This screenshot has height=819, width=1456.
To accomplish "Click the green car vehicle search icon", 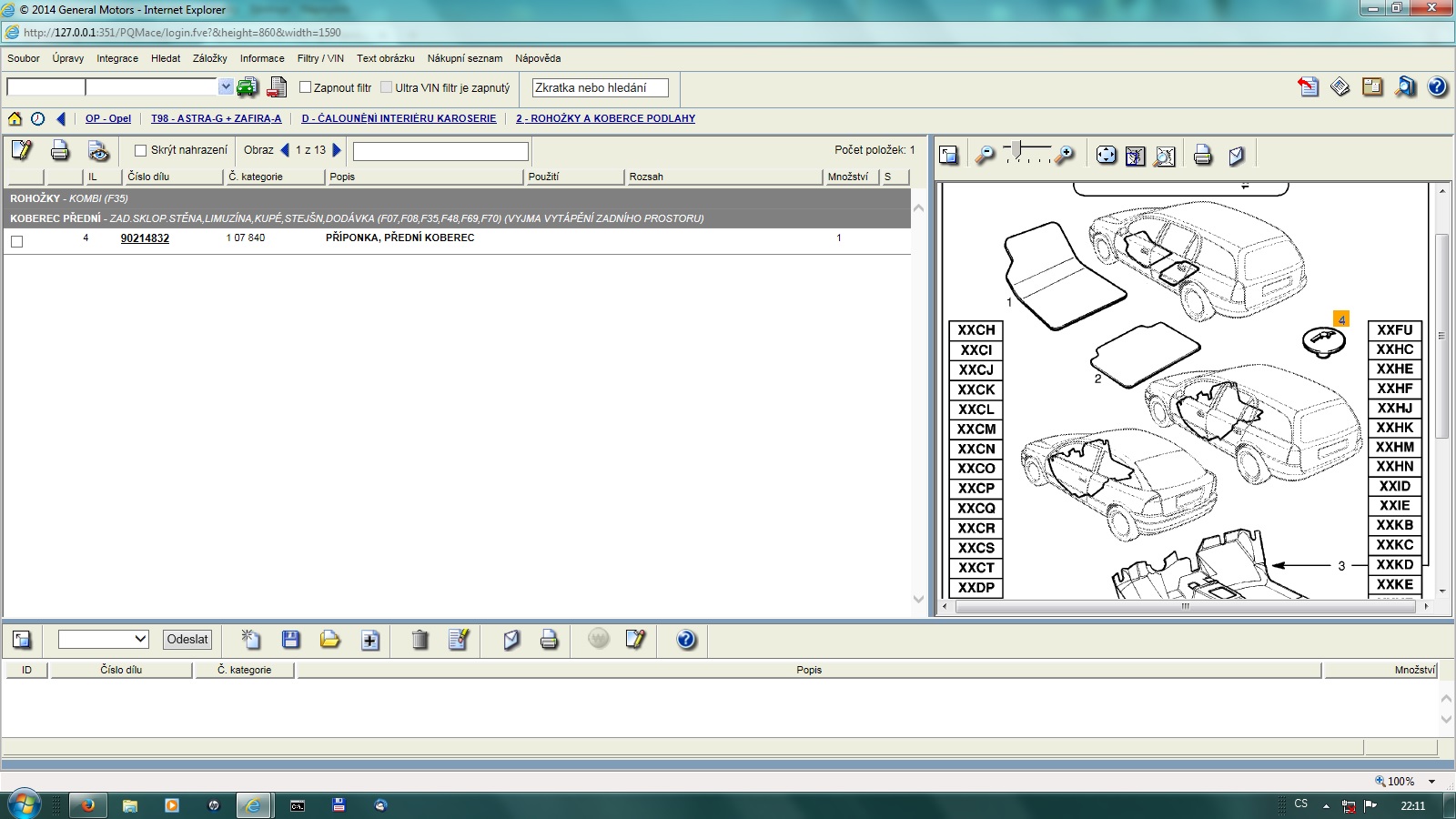I will [x=247, y=87].
